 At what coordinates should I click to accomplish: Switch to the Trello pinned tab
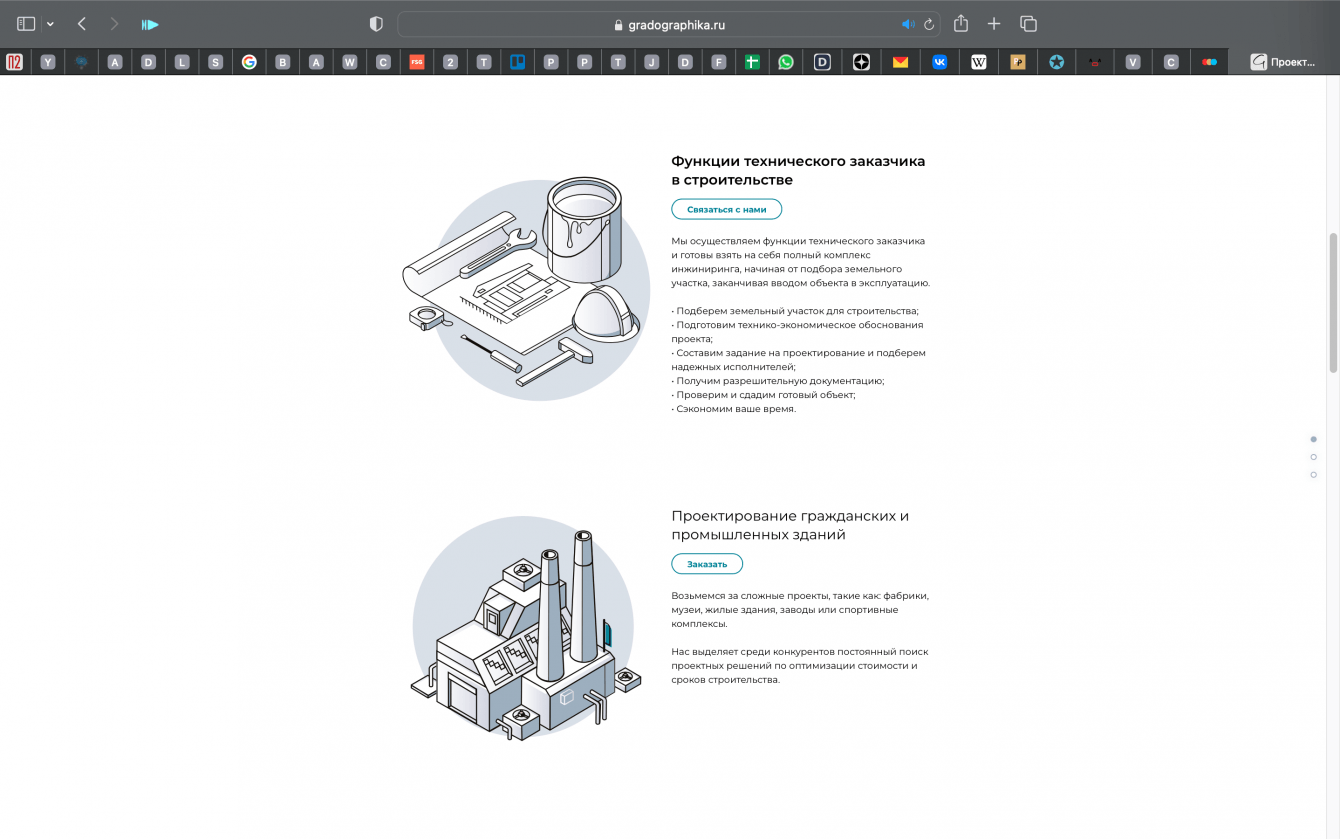[x=517, y=62]
